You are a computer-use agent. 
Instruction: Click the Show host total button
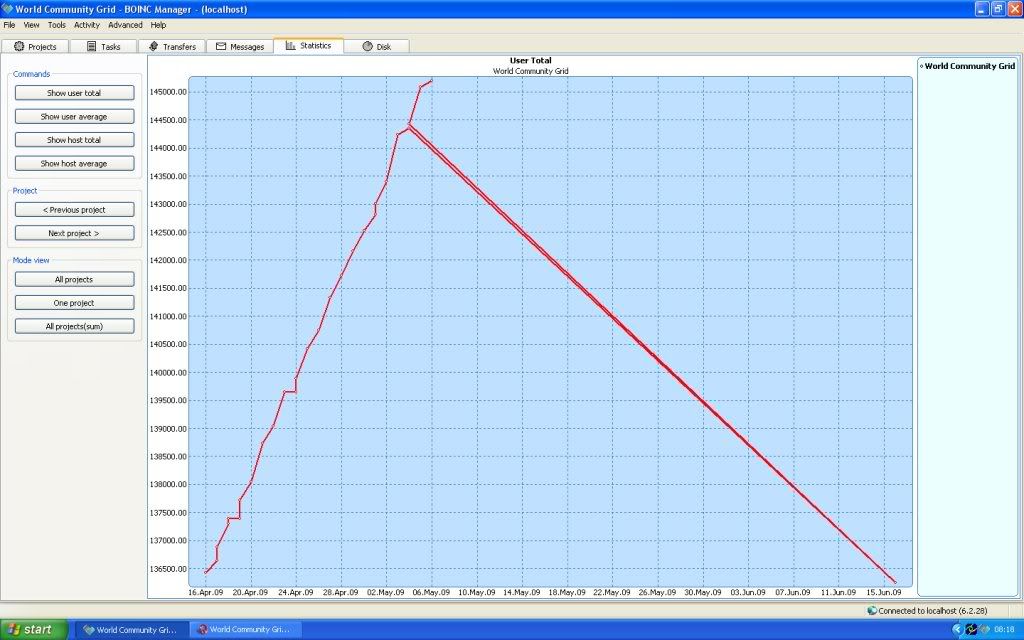click(x=74, y=140)
